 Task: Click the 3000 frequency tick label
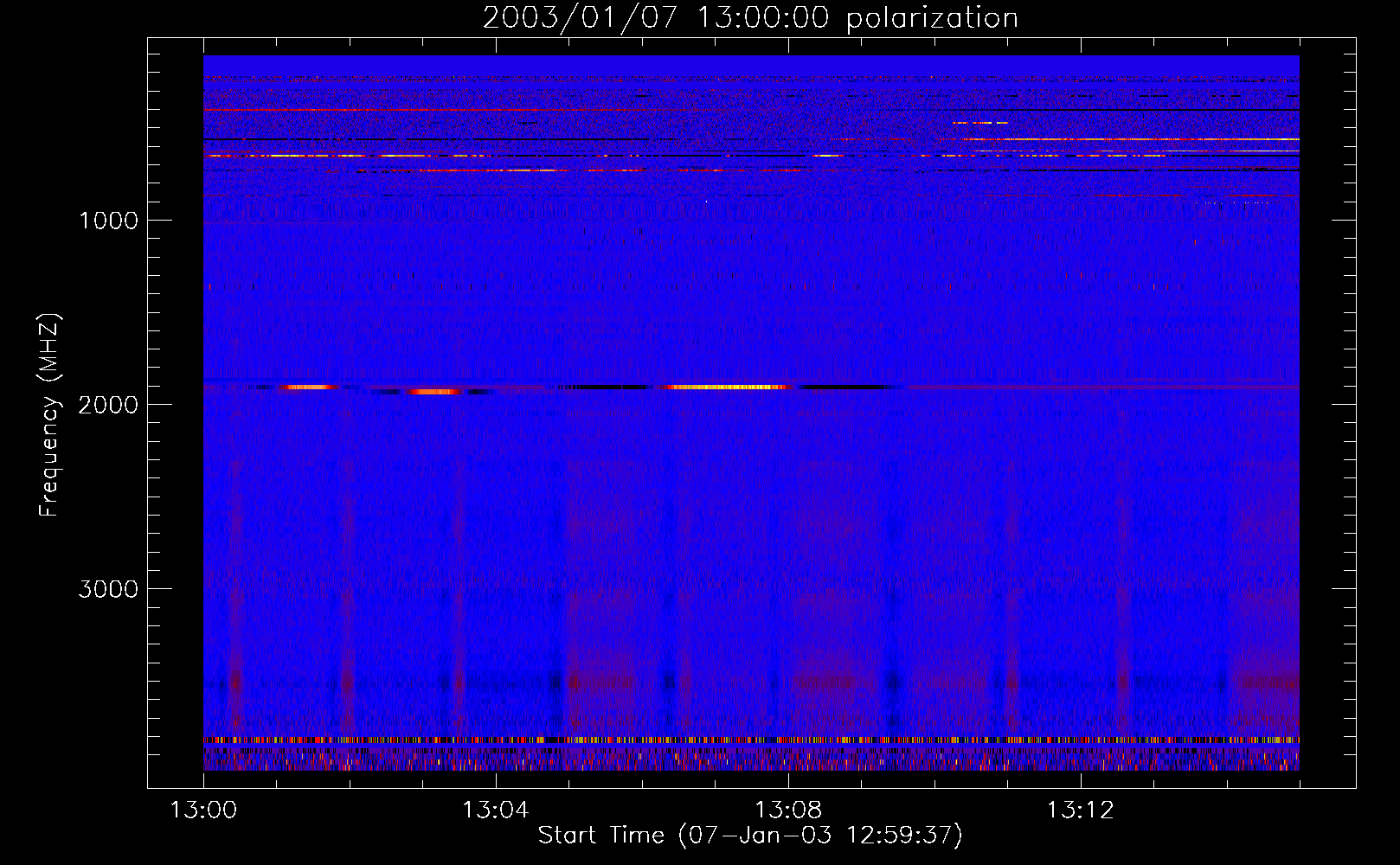pyautogui.click(x=108, y=589)
